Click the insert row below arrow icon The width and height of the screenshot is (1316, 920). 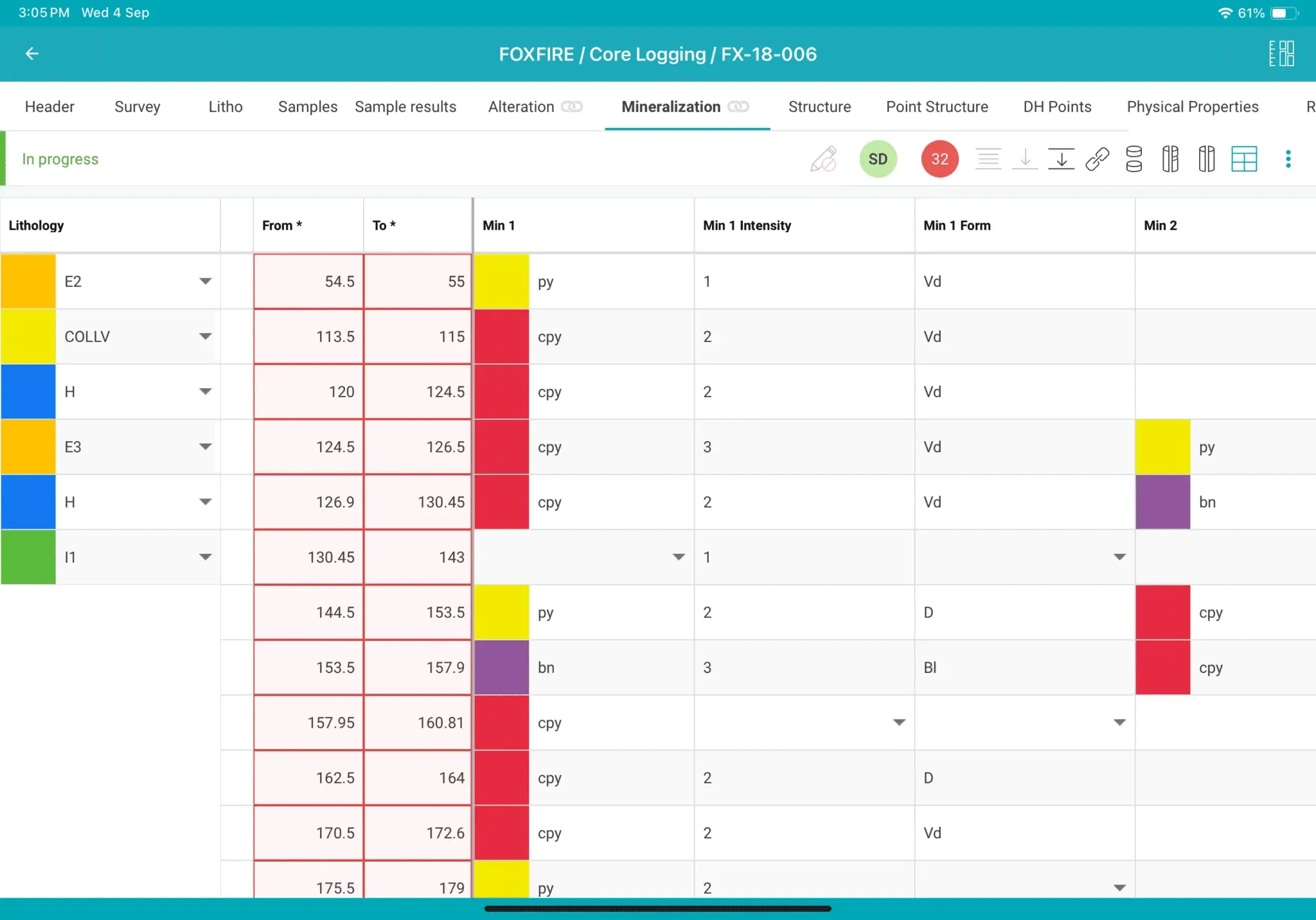[x=1062, y=159]
